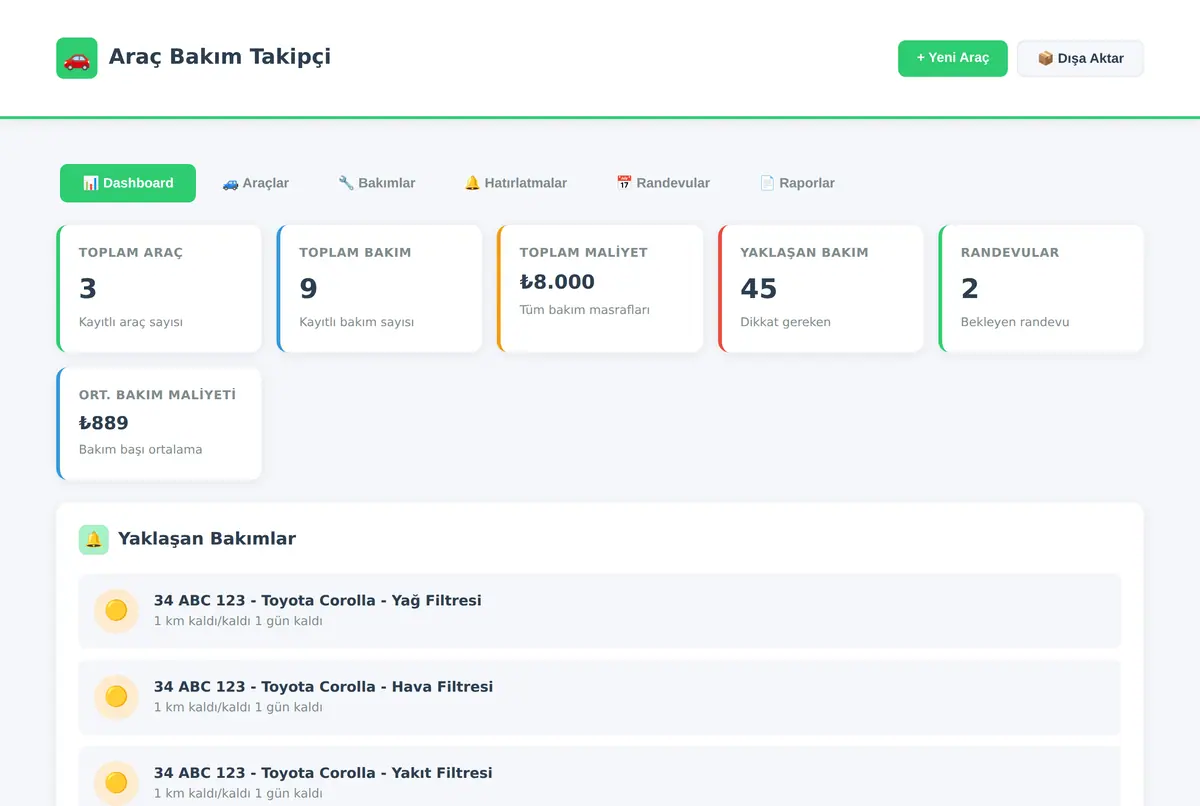Click the yellow status circle for Yakıt Filtresi
The image size is (1200, 806).
[x=116, y=782]
